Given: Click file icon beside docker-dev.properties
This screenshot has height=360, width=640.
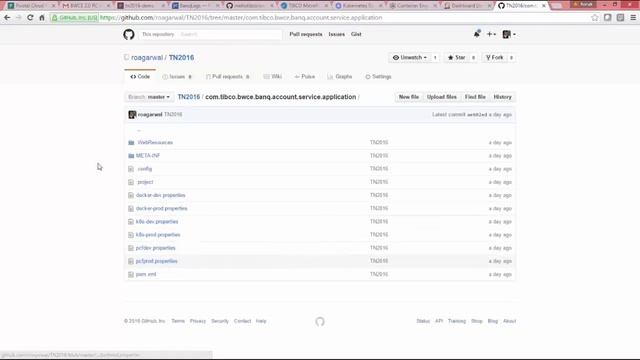Looking at the screenshot, I should (131, 196).
